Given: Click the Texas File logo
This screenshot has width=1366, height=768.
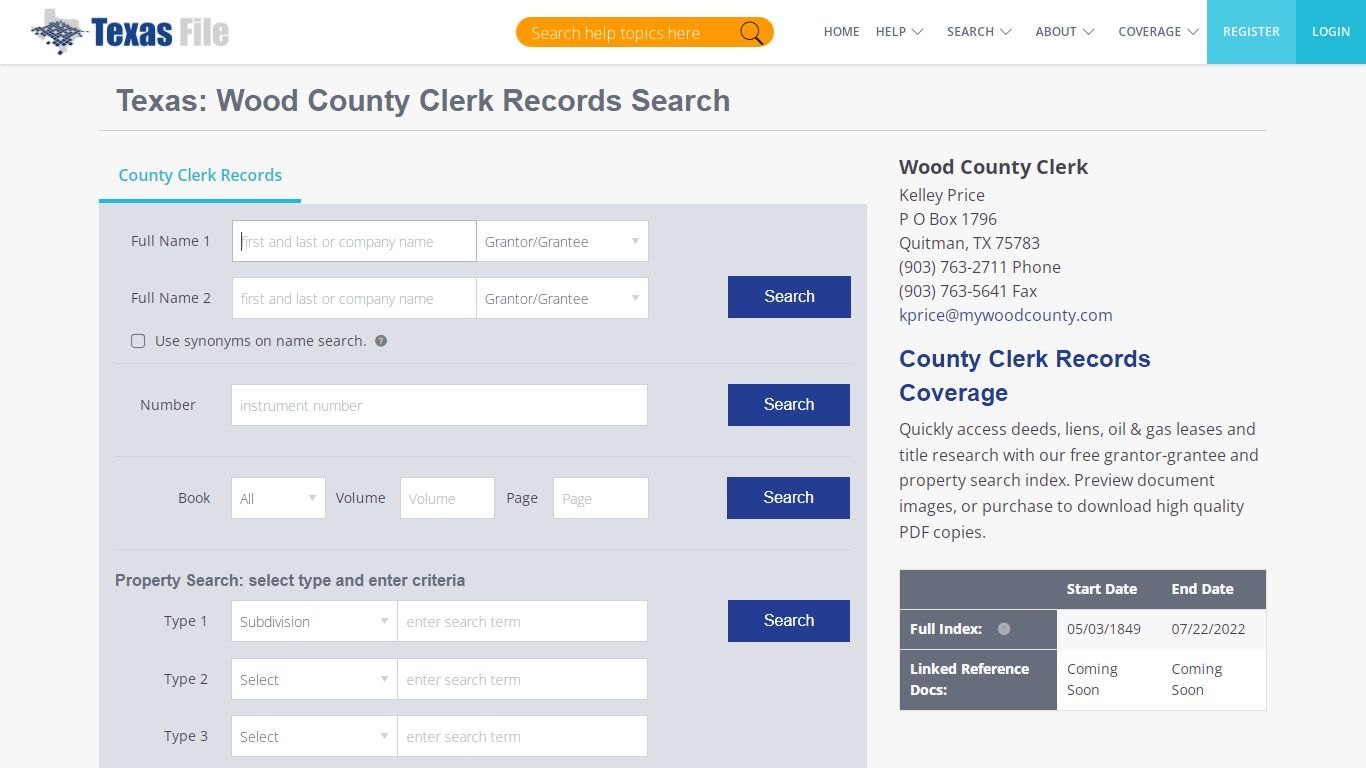Looking at the screenshot, I should [130, 31].
